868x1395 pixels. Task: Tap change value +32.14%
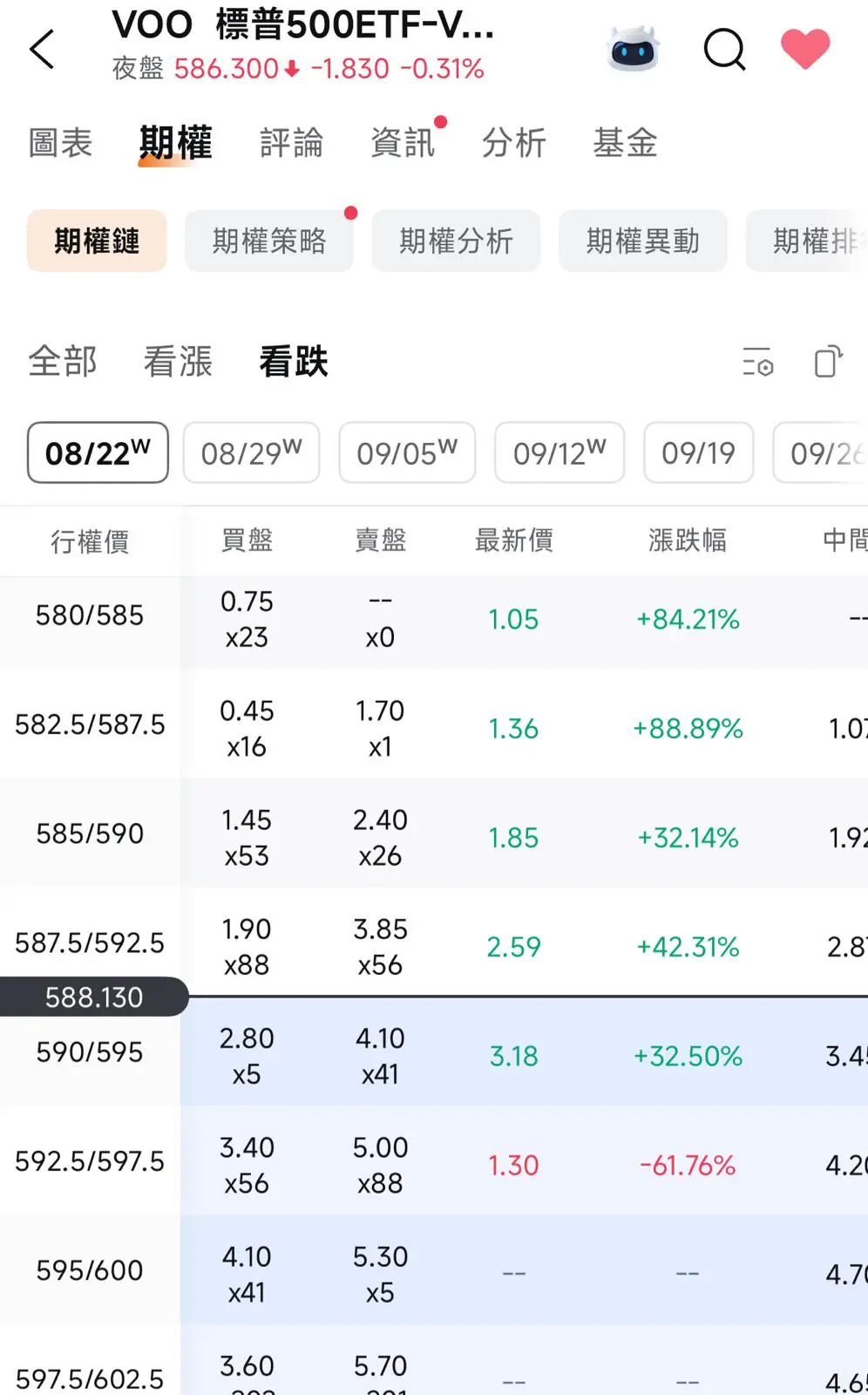pyautogui.click(x=688, y=837)
